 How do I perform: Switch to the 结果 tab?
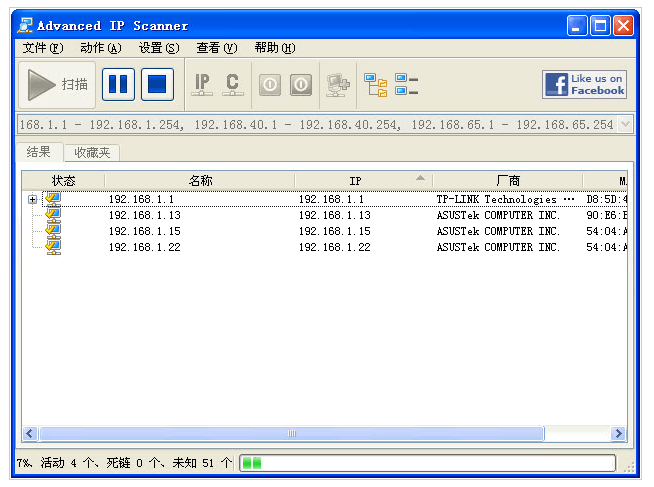(39, 152)
